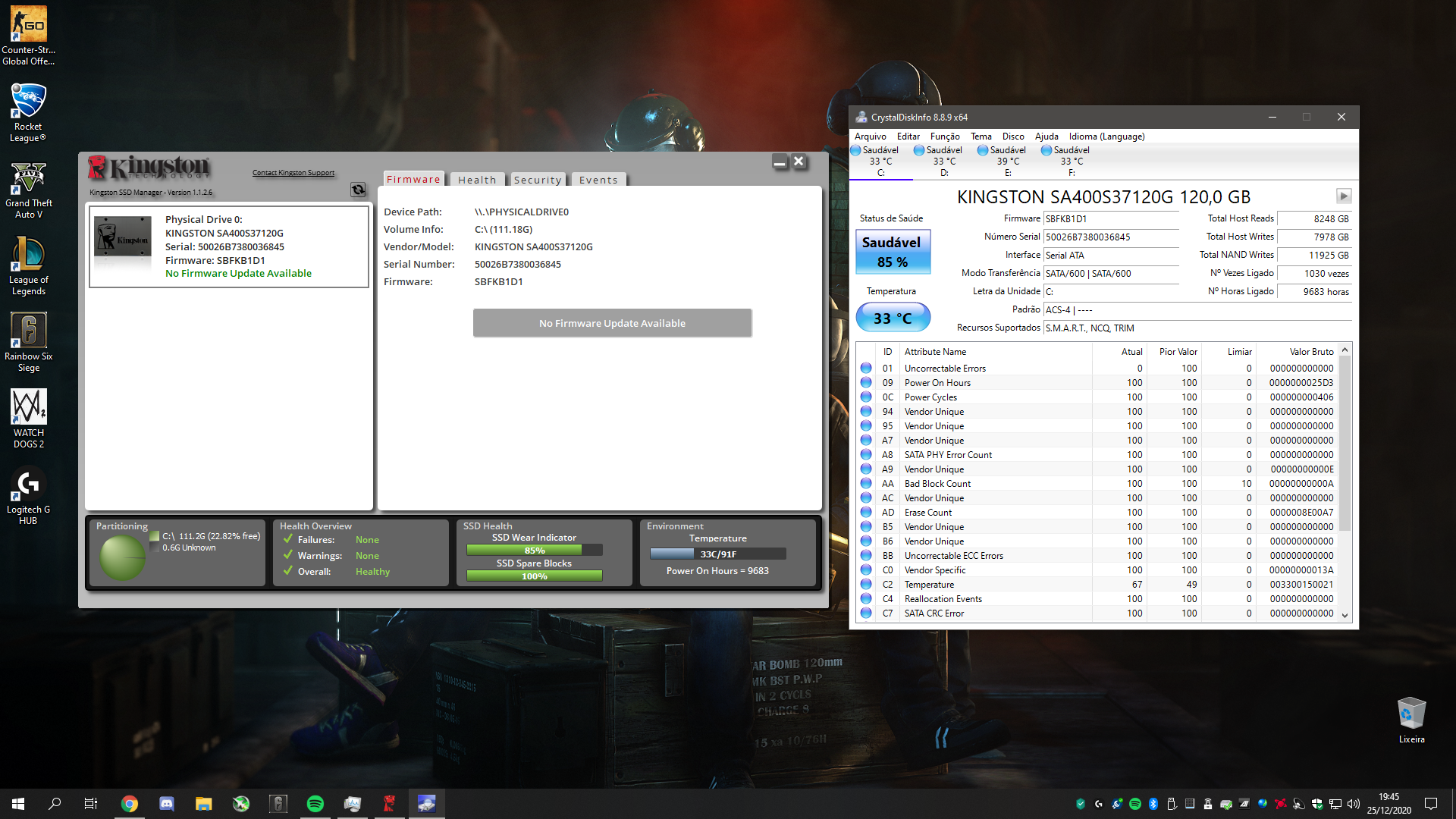Image resolution: width=1456 pixels, height=819 pixels.
Task: Click the Total Host Writes value 7978 GB
Action: click(x=1314, y=237)
